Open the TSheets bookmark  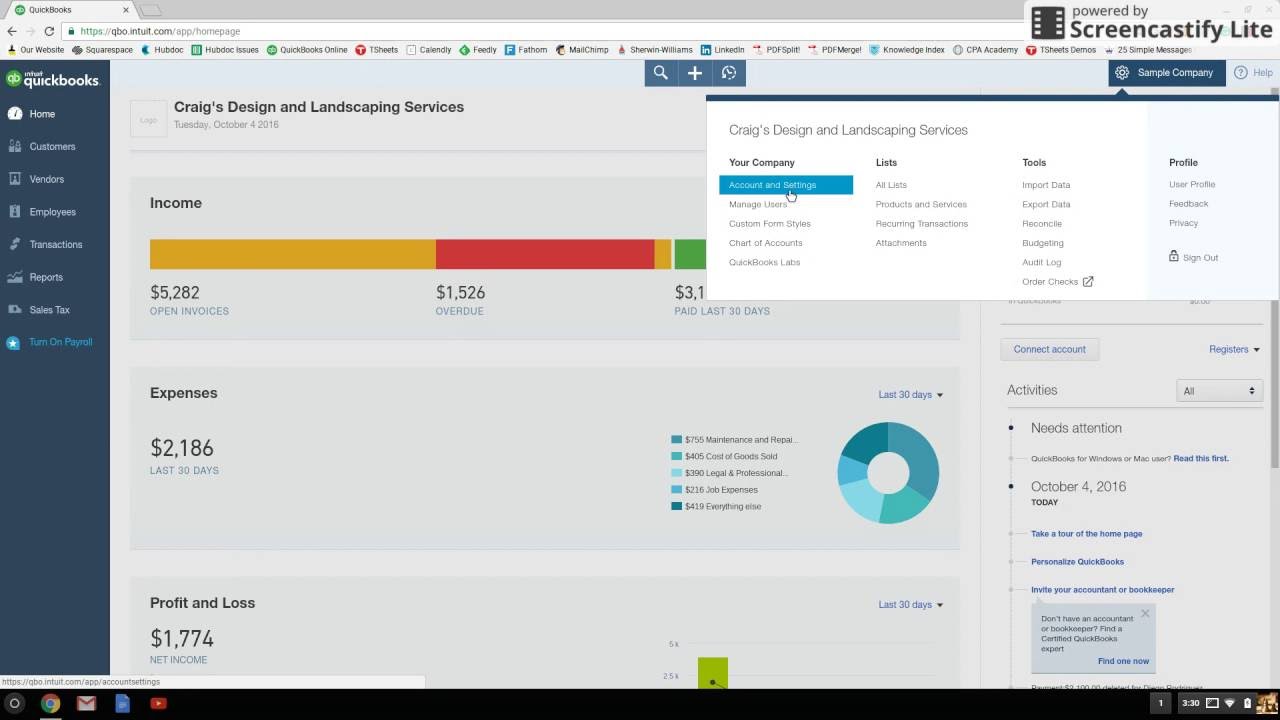376,50
